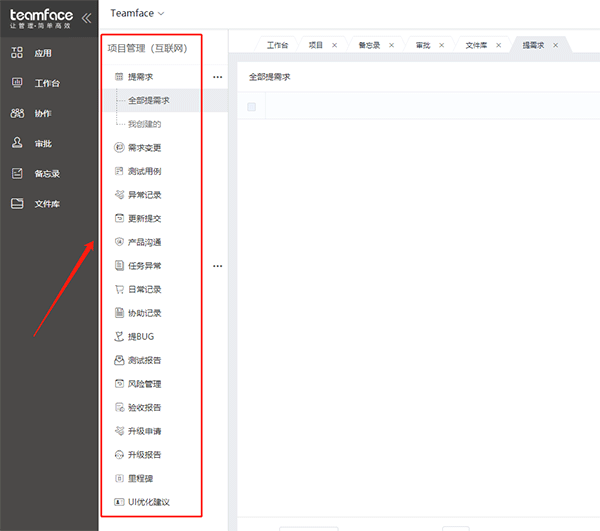
Task: Click the 全部提需求 heading in content area
Action: coord(269,77)
